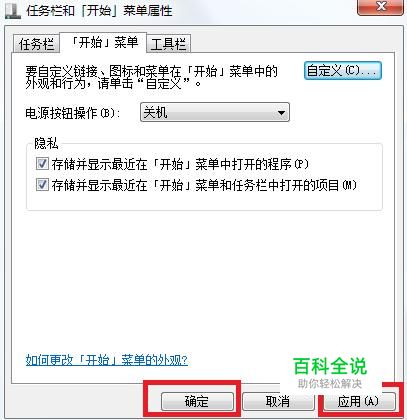Click the 存储并显示…打开的项目(M) label text
This screenshot has height=420, width=407.
pyautogui.click(x=204, y=185)
